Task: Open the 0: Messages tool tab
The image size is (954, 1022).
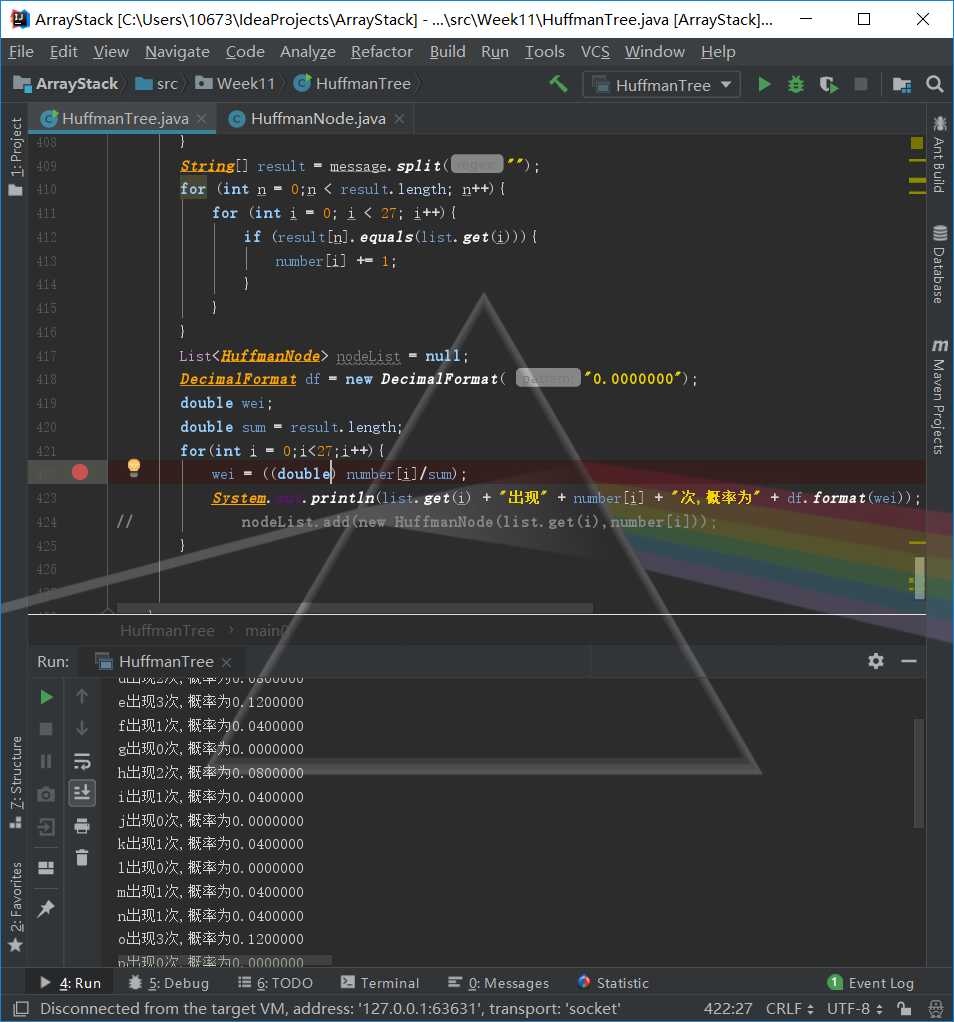Action: pyautogui.click(x=499, y=983)
